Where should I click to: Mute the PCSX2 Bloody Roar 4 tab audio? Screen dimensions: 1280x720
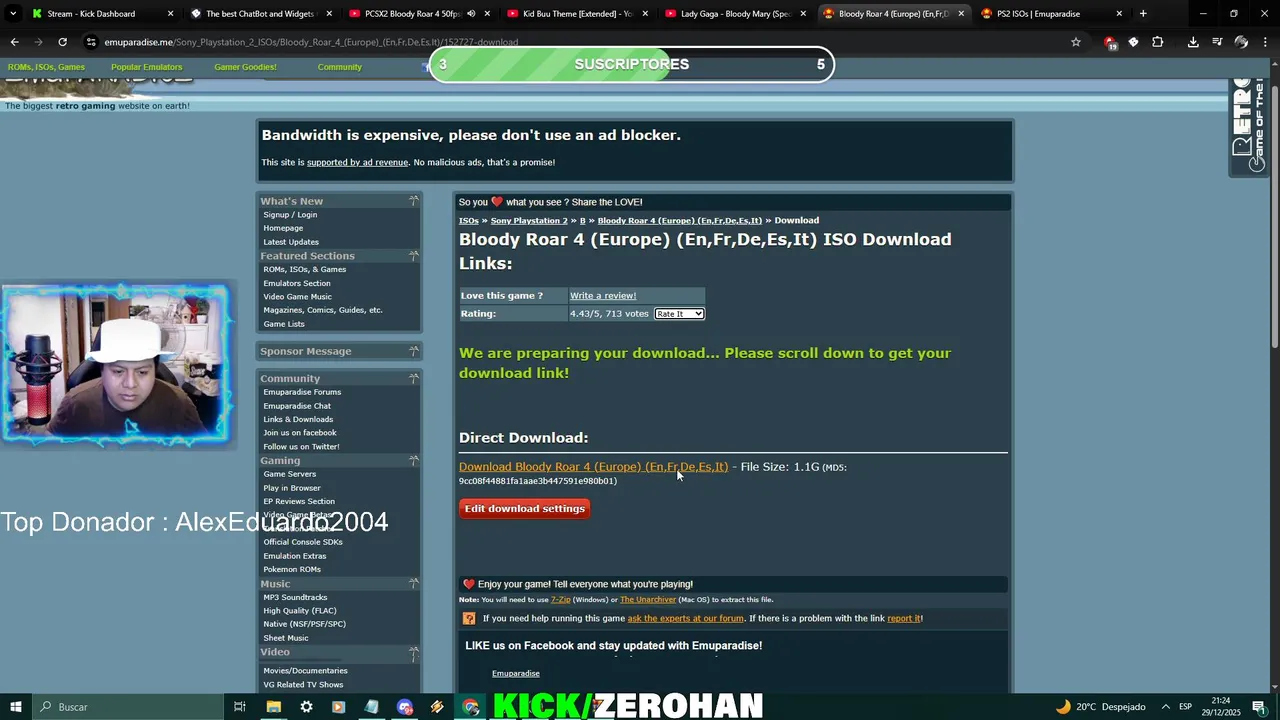471,14
